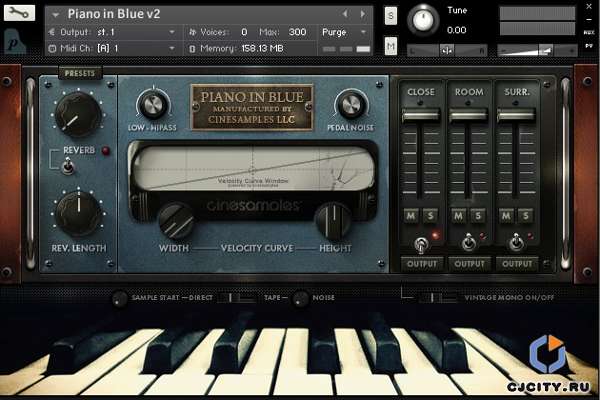600x400 pixels.
Task: Click the instrument volume slider in header
Action: click(x=537, y=50)
